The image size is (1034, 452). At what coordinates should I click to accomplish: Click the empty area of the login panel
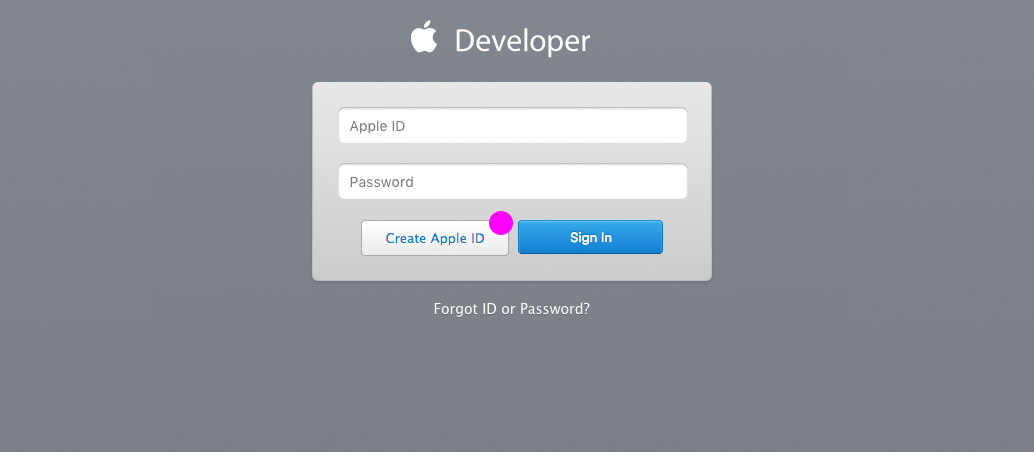click(x=512, y=269)
